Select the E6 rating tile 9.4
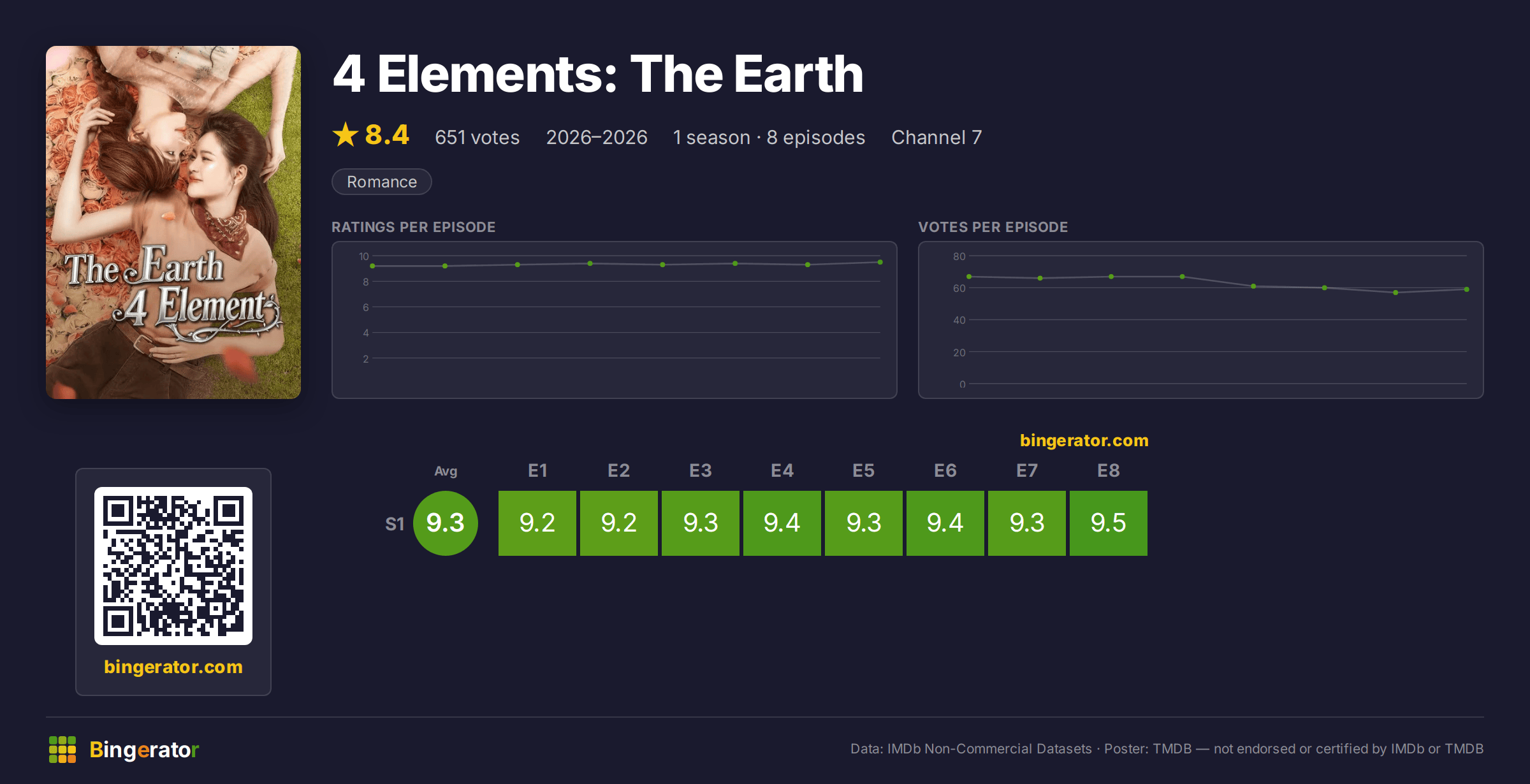This screenshot has width=1530, height=784. tap(945, 523)
